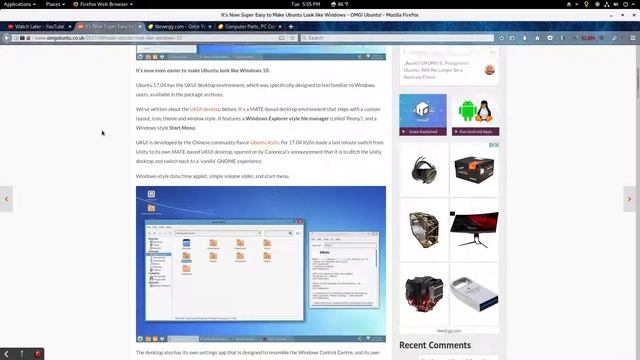Click the red record button at the bottom left
Viewport: 640px width, 360px height.
tap(38, 354)
